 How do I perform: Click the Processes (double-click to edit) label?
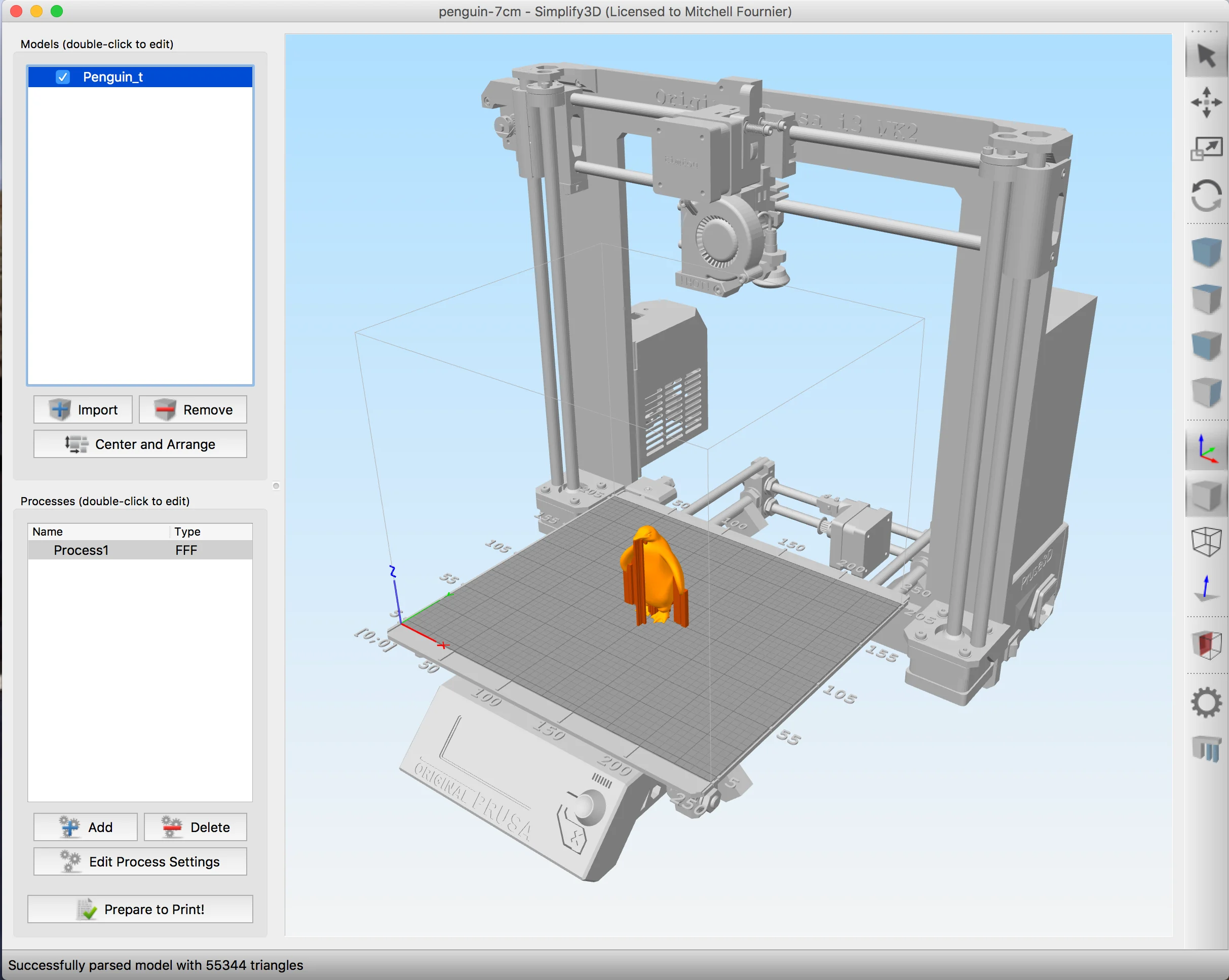pos(105,501)
